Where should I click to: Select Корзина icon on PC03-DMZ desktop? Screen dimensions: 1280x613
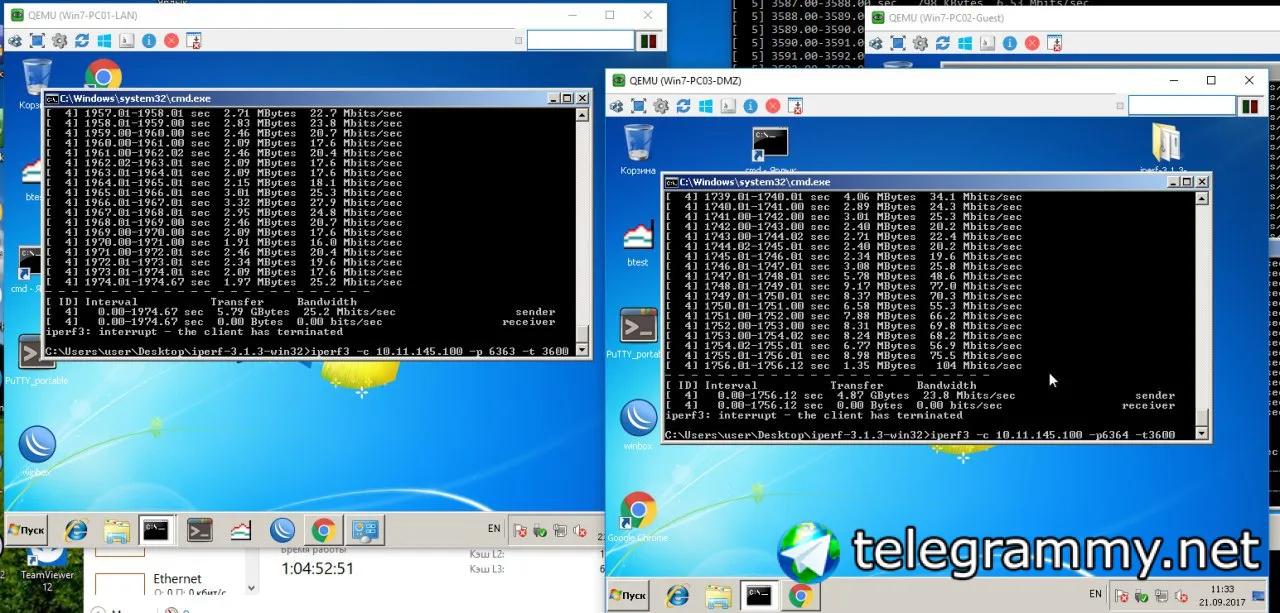coord(638,149)
